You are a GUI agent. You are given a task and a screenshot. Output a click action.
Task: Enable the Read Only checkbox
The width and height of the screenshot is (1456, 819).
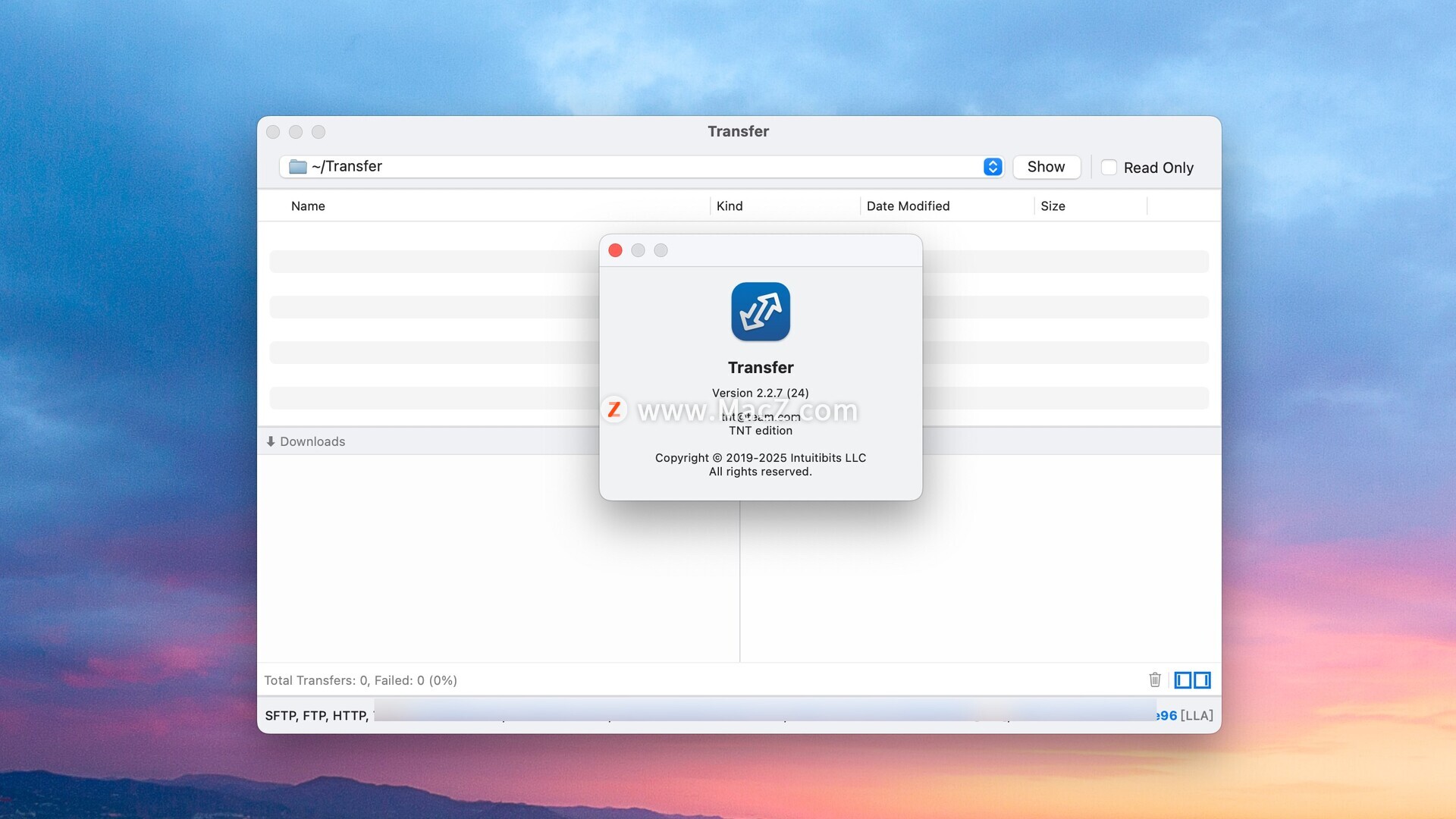click(x=1109, y=168)
